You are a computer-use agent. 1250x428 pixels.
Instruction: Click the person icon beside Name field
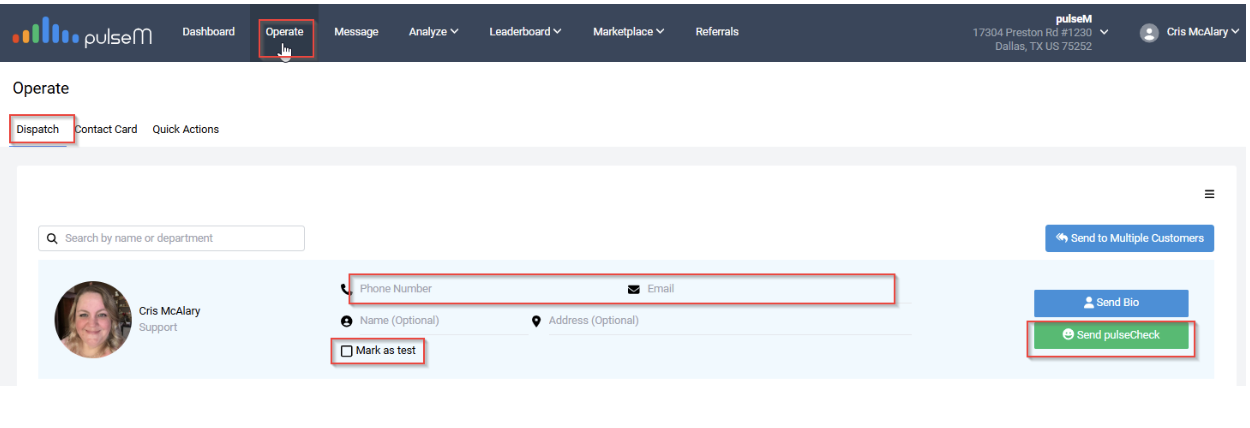tap(346, 321)
